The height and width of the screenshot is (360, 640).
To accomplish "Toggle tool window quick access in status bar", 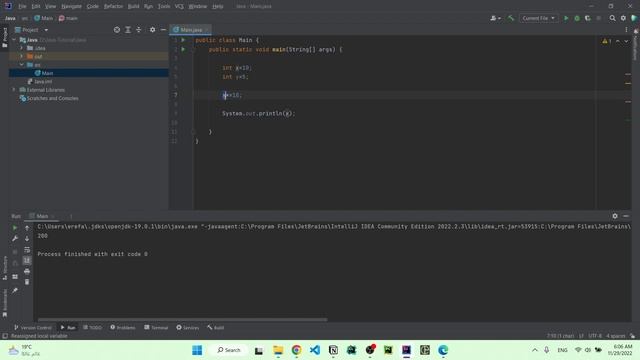I will (x=5, y=336).
